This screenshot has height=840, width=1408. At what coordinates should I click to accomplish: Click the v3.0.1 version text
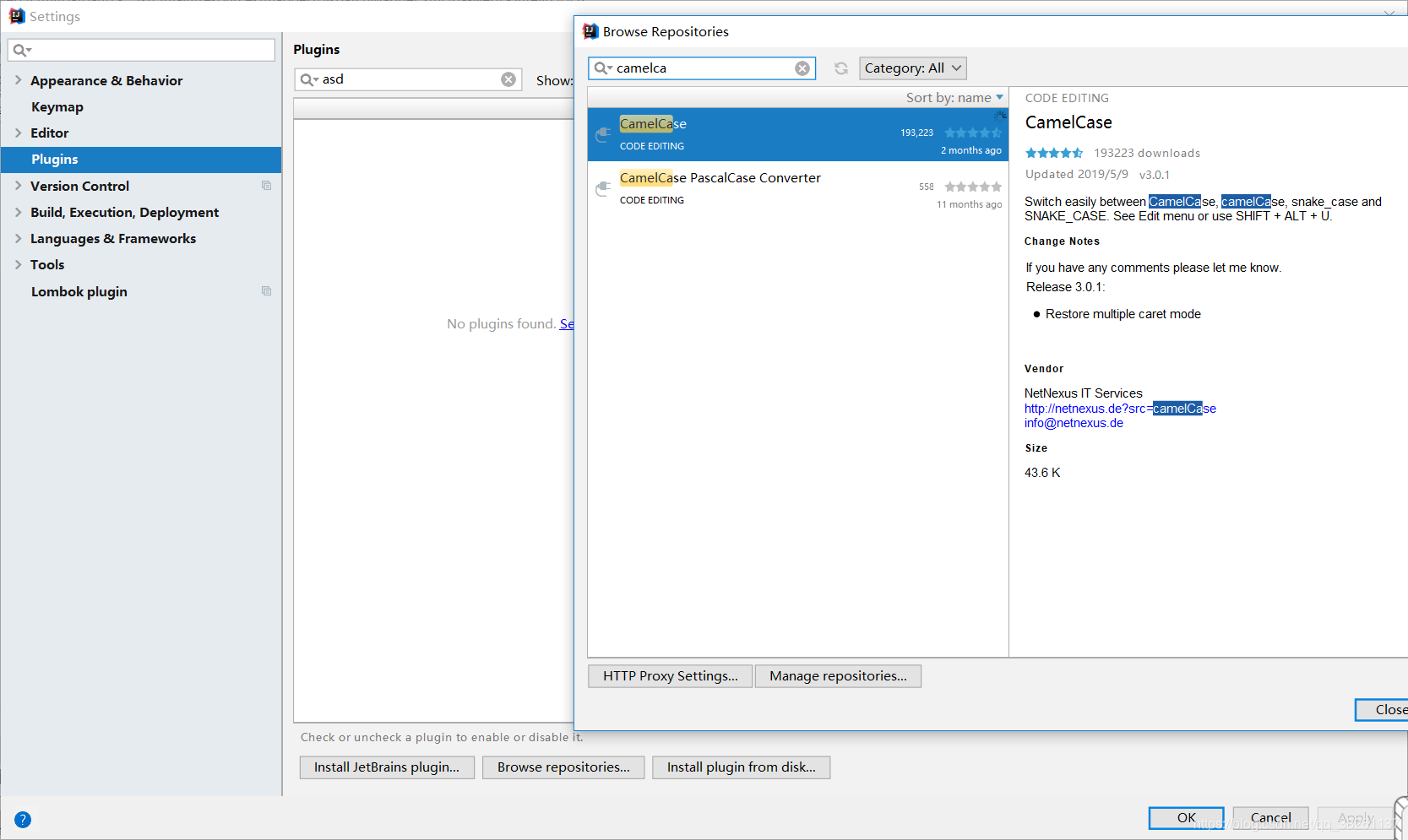[1155, 175]
